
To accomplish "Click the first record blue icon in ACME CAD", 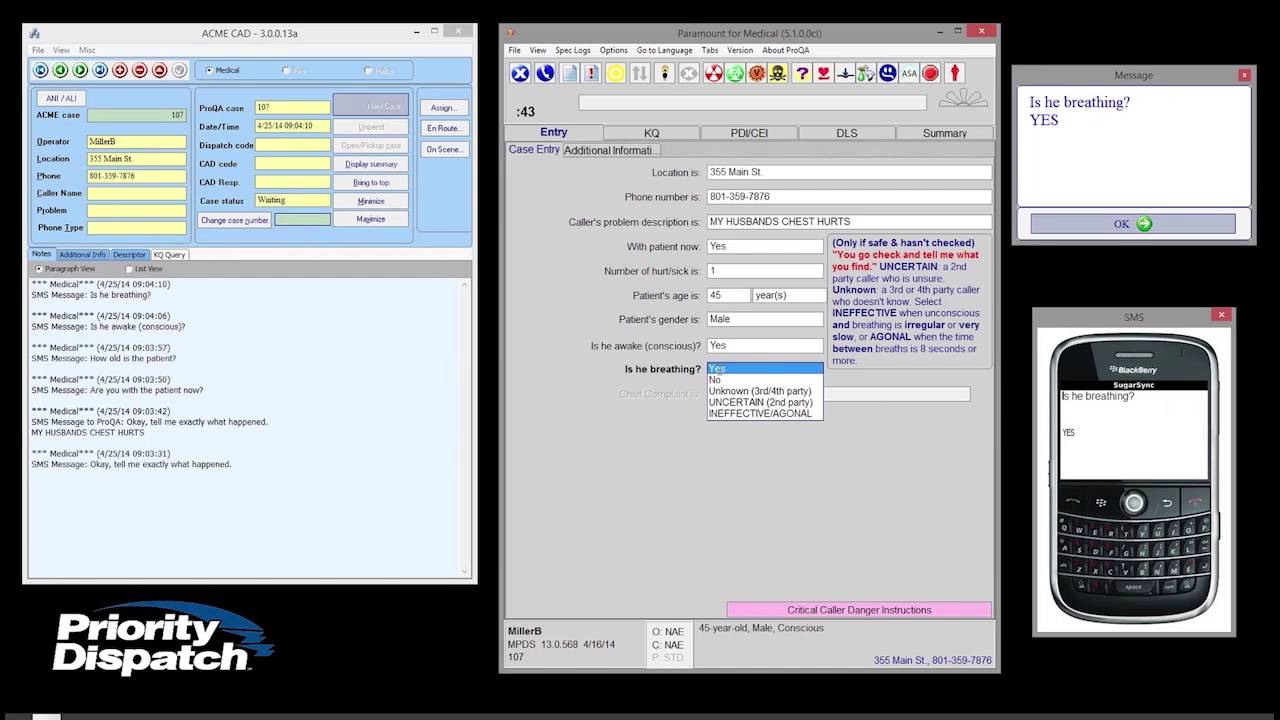I will point(41,70).
